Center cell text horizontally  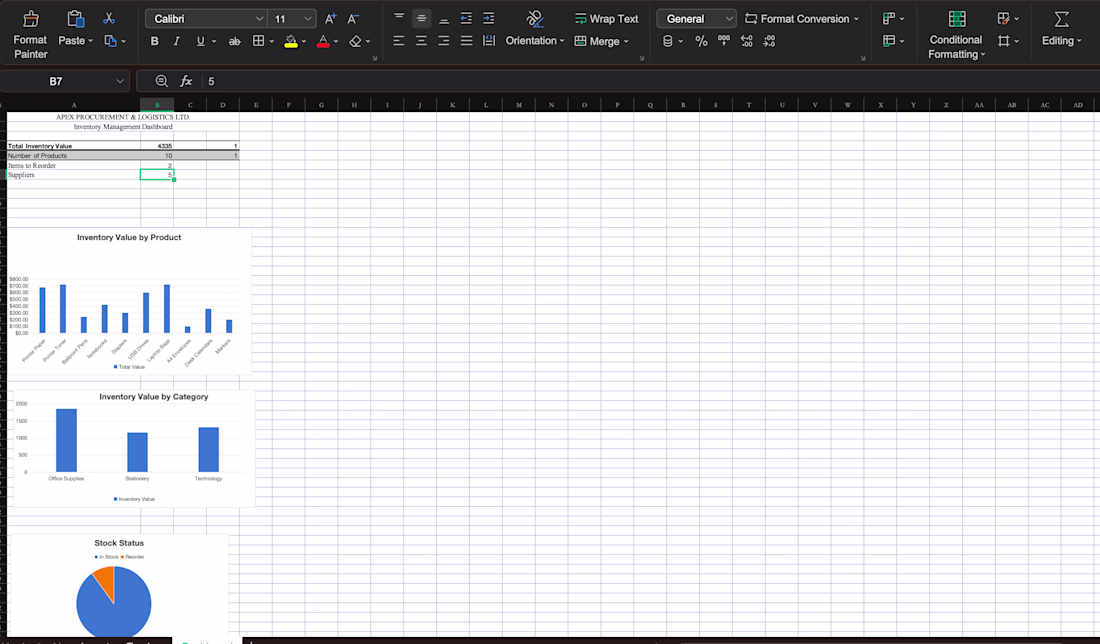pyautogui.click(x=421, y=41)
